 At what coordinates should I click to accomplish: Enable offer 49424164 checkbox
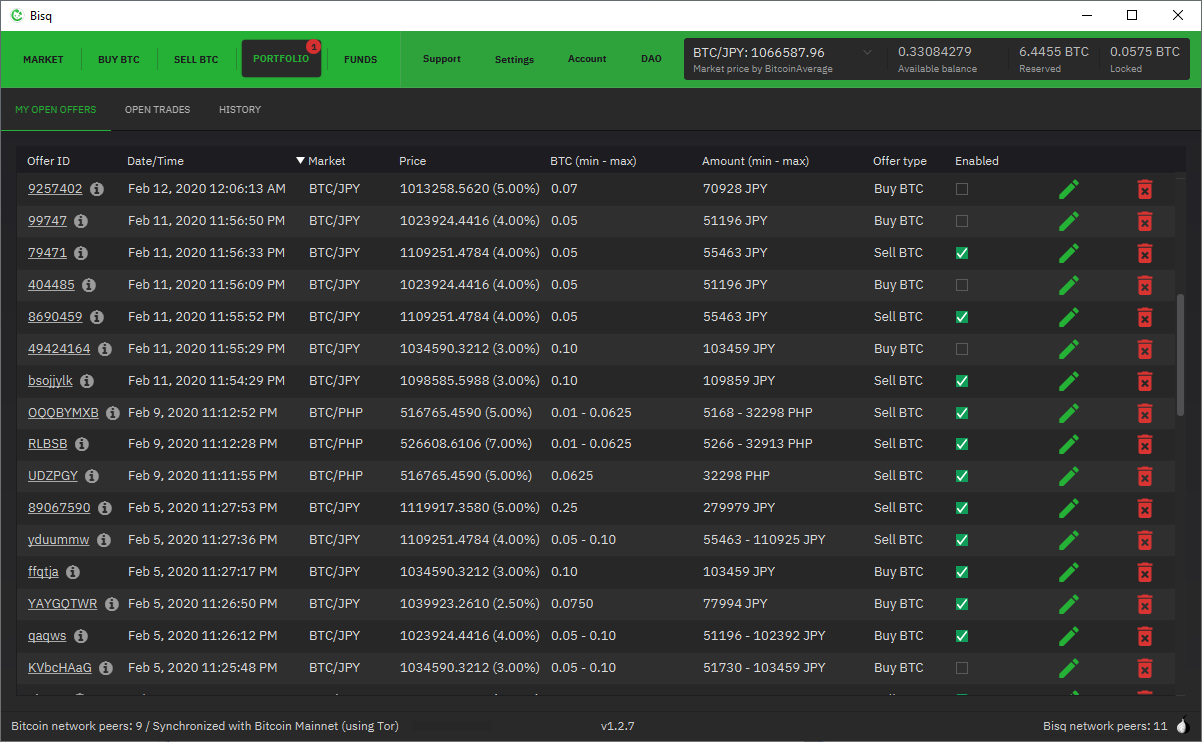[962, 349]
